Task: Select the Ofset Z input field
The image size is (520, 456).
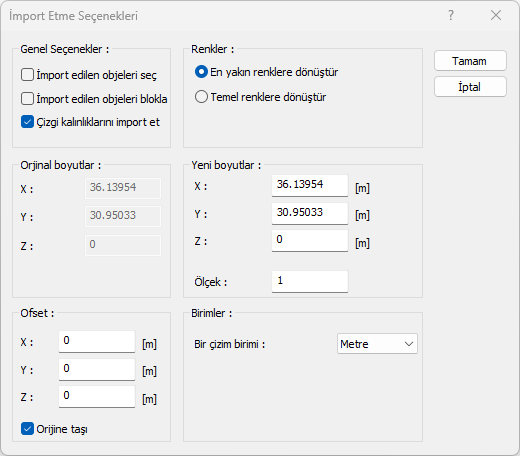Action: 97,396
